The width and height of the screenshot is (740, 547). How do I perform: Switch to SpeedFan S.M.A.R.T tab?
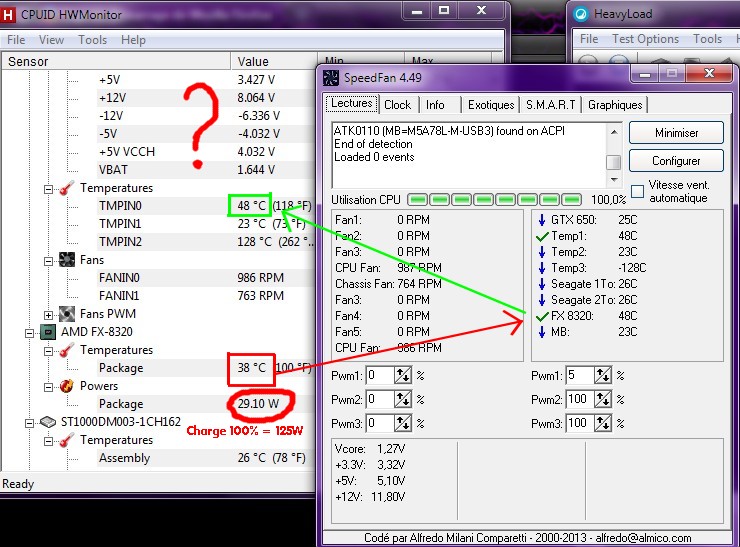(550, 105)
